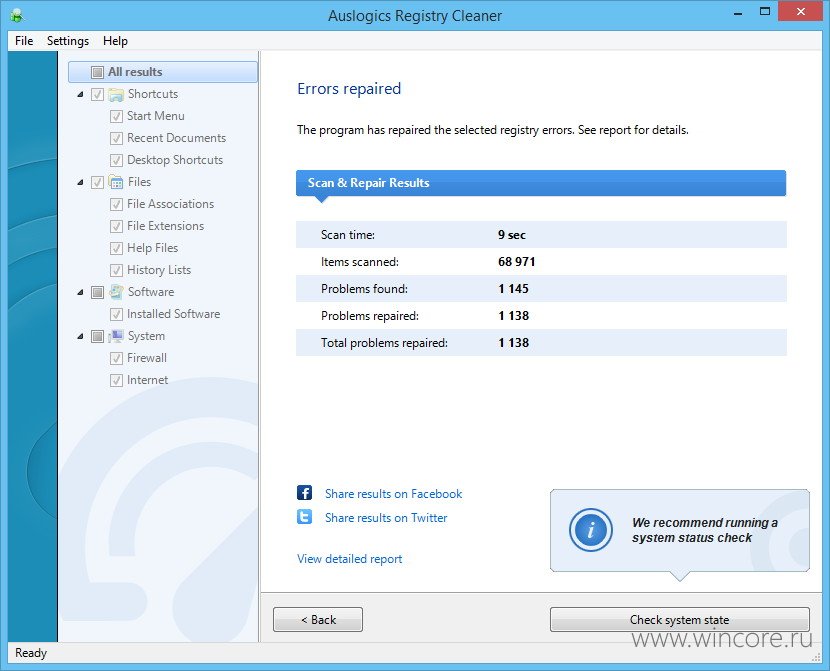Select the Start Menu label
Image resolution: width=830 pixels, height=671 pixels.
[x=156, y=116]
